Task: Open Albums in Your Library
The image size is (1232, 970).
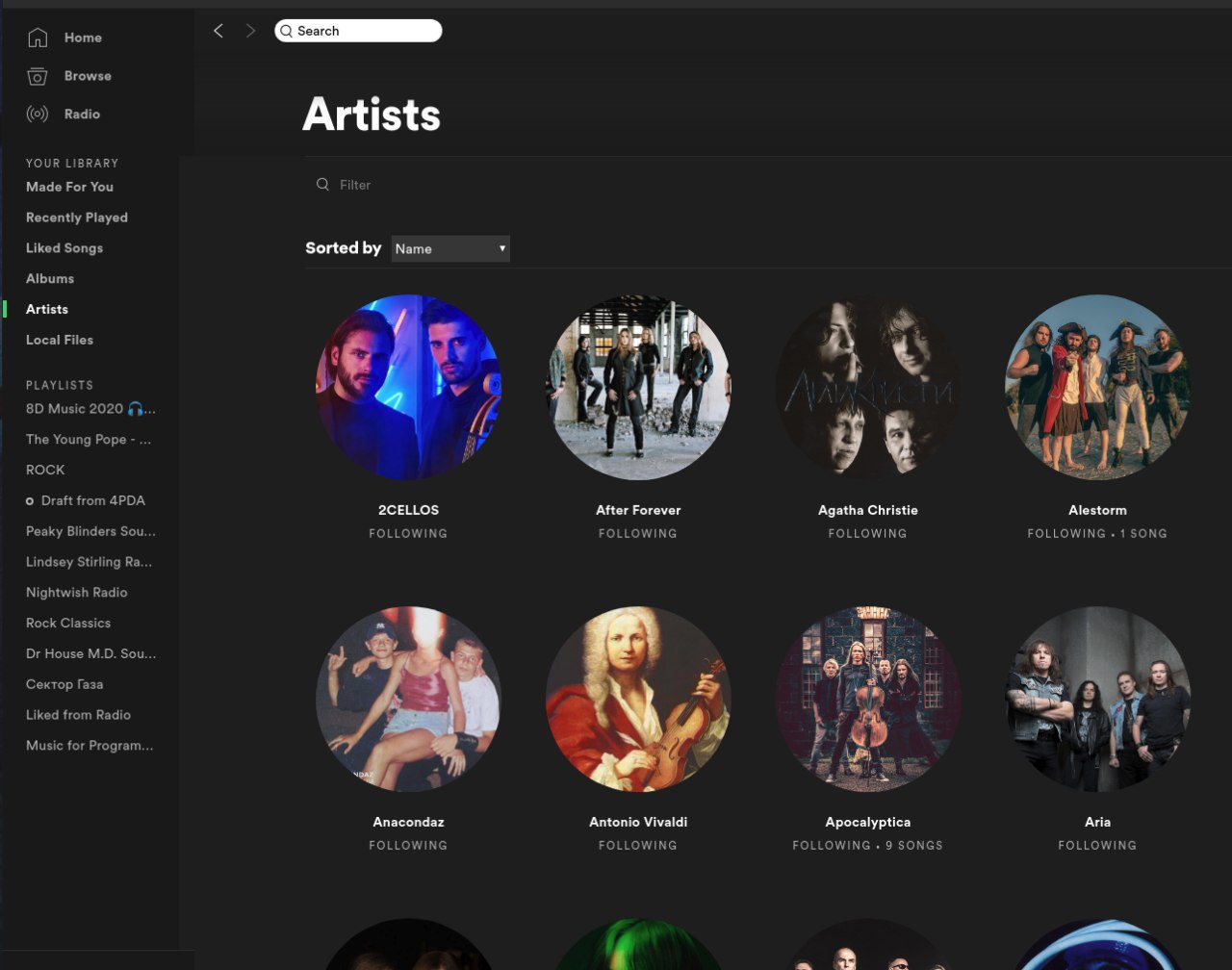Action: click(50, 278)
